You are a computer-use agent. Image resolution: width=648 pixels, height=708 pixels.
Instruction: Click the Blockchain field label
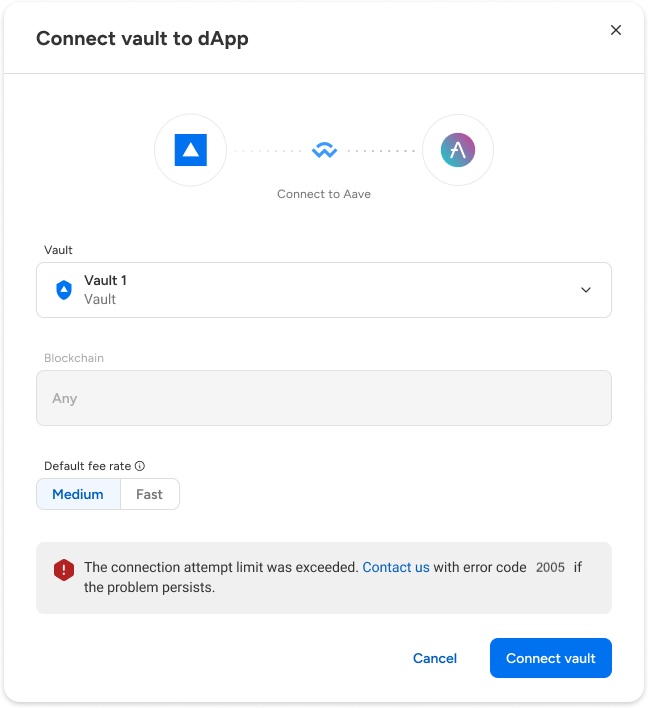(74, 358)
